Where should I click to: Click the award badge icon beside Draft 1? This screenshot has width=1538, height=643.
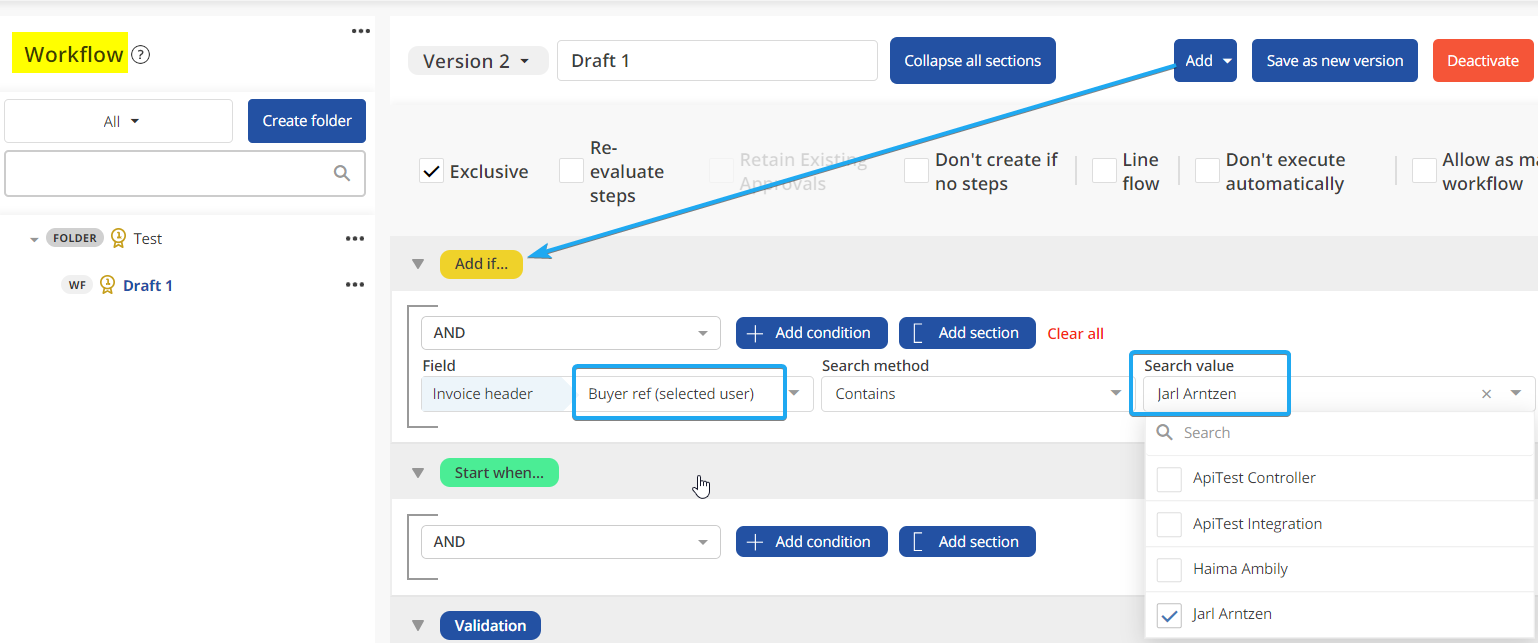point(107,285)
